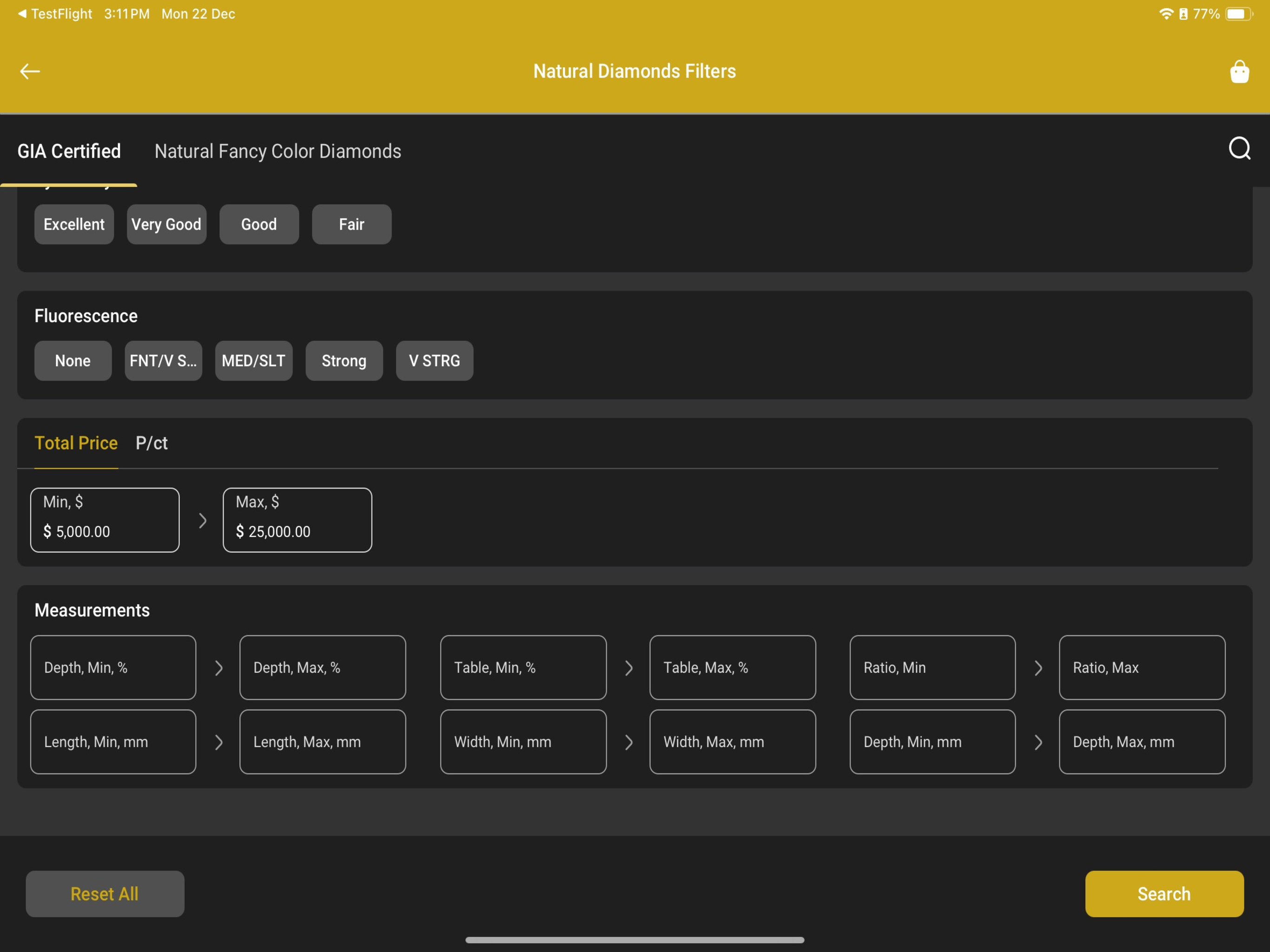Click the Depth, Min, mm field
1270x952 pixels.
(x=933, y=742)
